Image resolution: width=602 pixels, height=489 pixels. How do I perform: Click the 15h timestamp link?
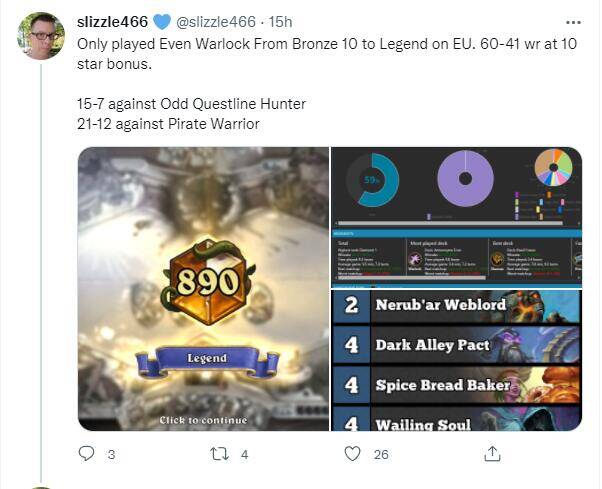(280, 22)
